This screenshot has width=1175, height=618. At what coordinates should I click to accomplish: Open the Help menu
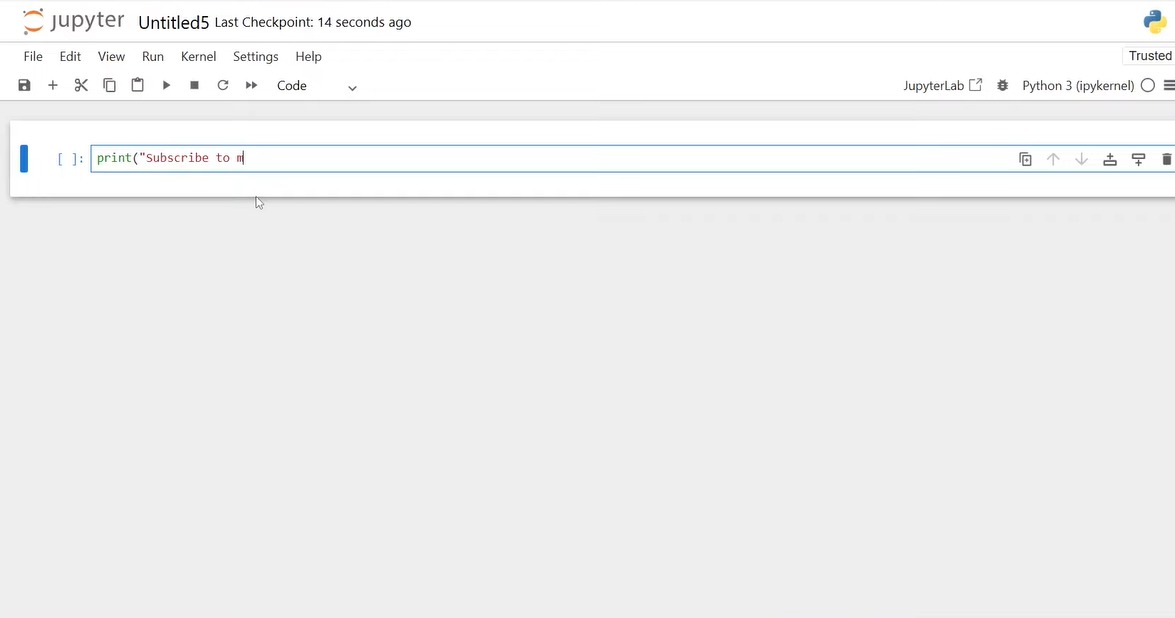point(308,56)
